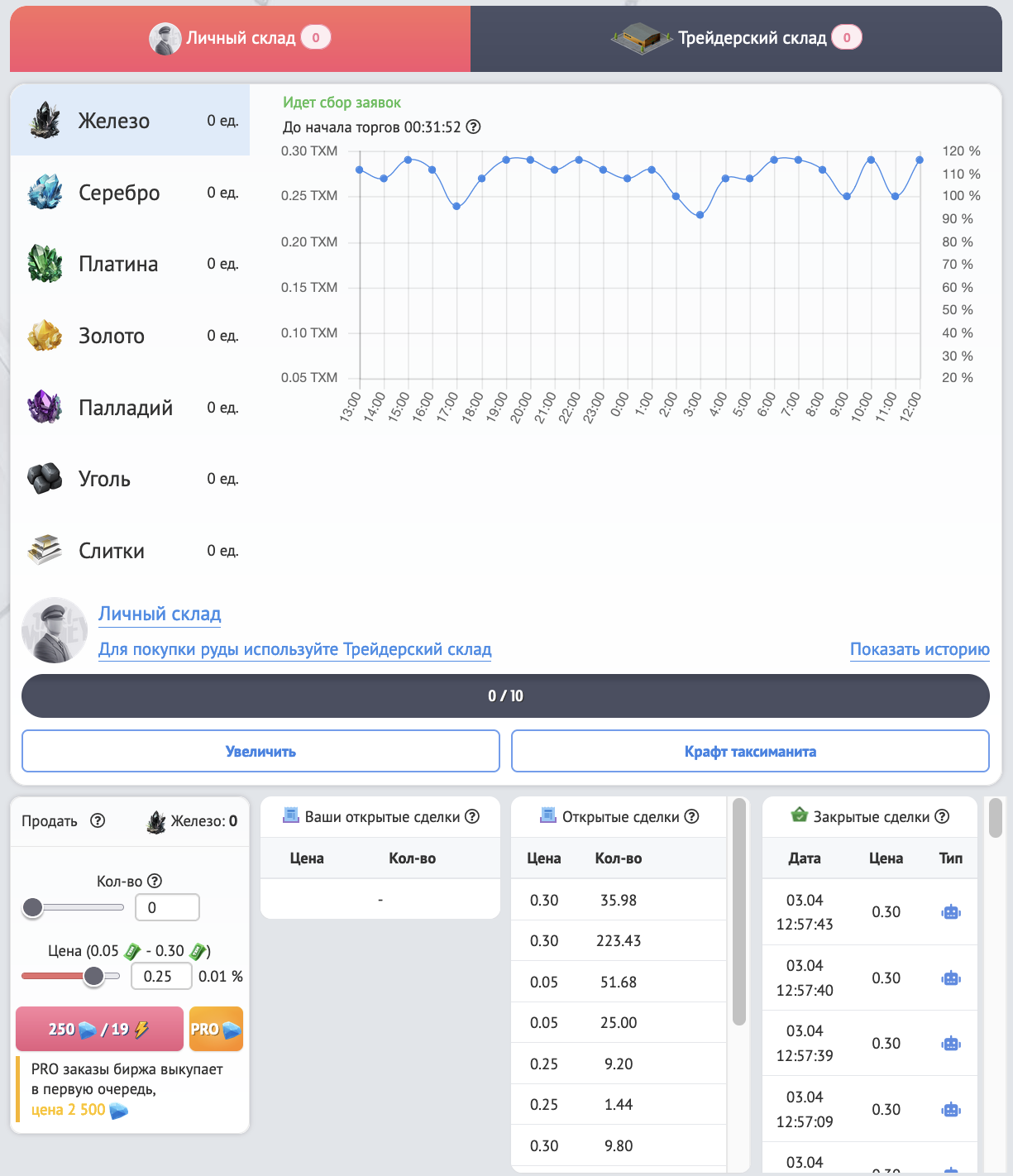Click the Показать историю link
The image size is (1013, 1176).
(920, 650)
